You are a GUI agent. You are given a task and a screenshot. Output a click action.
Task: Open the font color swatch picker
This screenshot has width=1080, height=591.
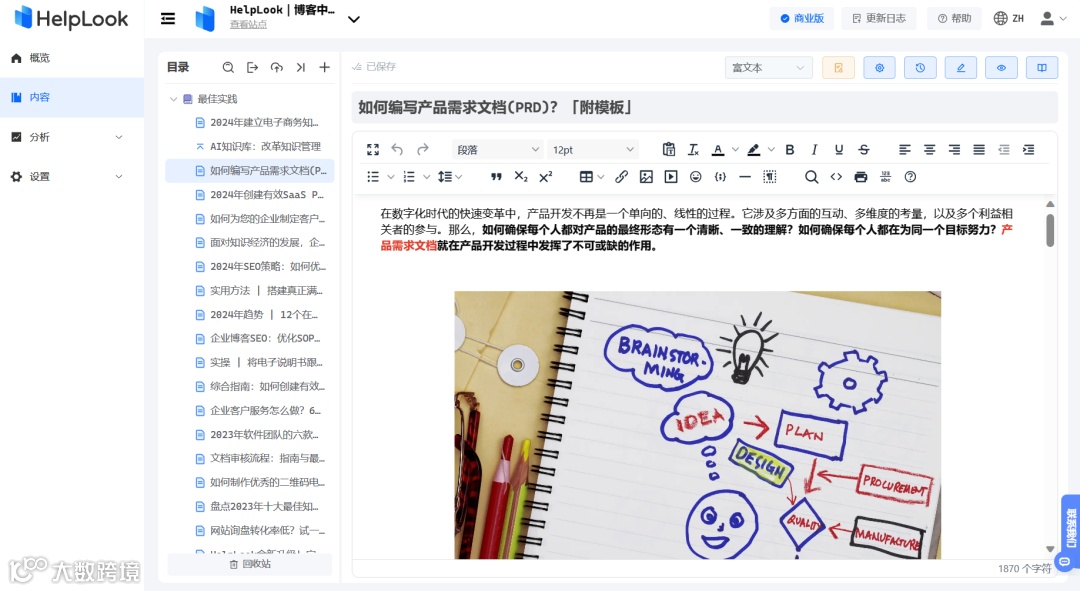coord(718,149)
